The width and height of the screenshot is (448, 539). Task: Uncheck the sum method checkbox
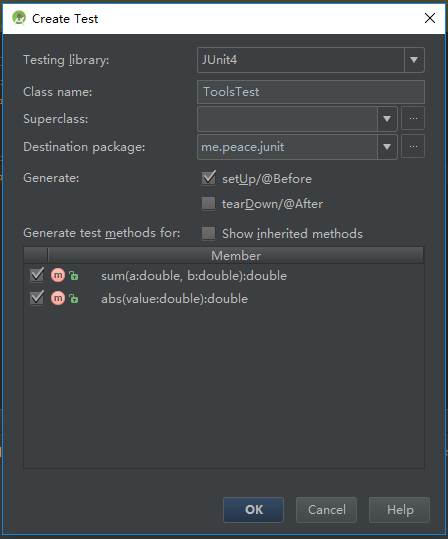pos(37,275)
